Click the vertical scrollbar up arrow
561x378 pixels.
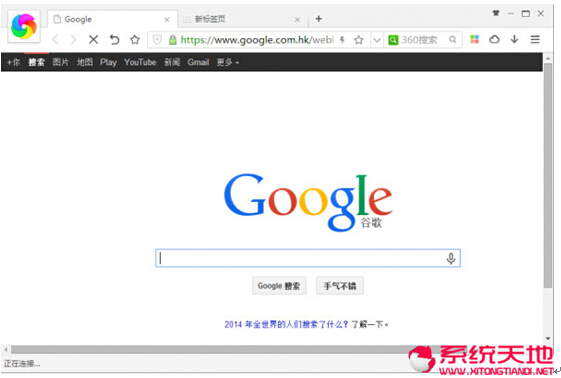coord(547,58)
